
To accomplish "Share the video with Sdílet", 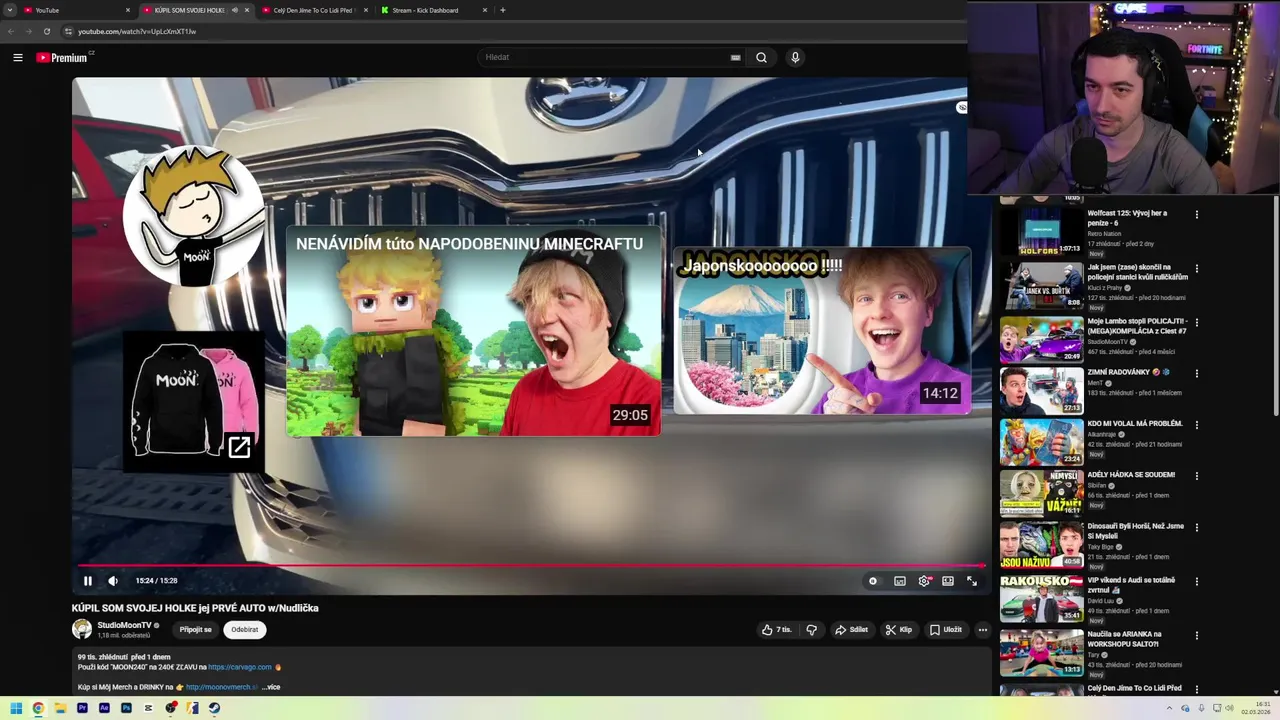I will click(x=852, y=630).
